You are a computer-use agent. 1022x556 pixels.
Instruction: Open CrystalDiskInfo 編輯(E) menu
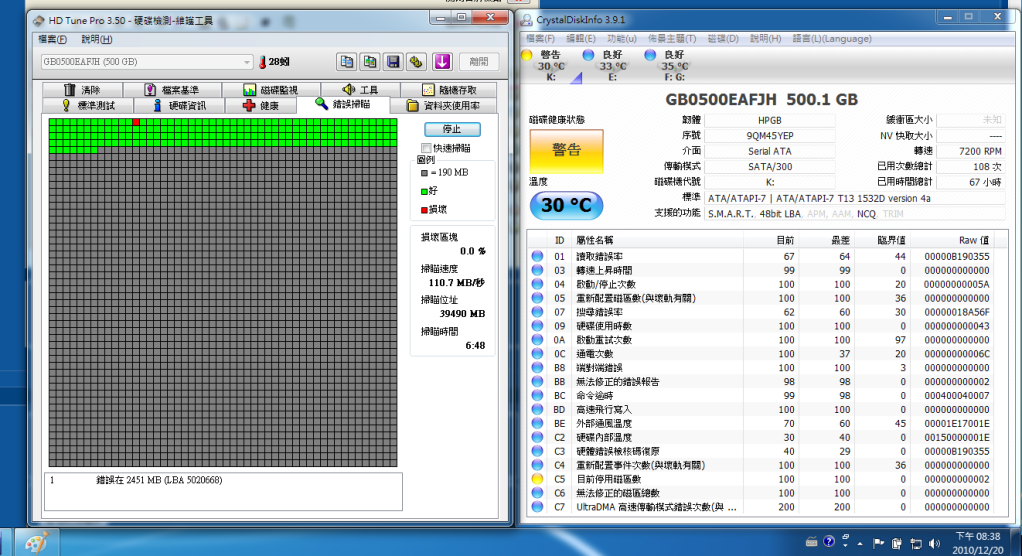[581, 38]
